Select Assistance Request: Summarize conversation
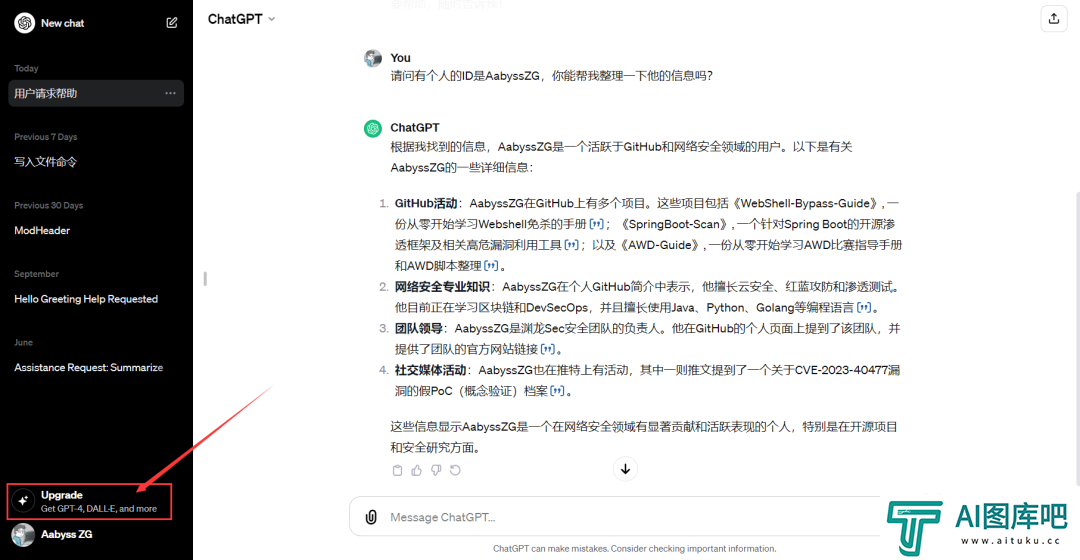 pos(88,367)
